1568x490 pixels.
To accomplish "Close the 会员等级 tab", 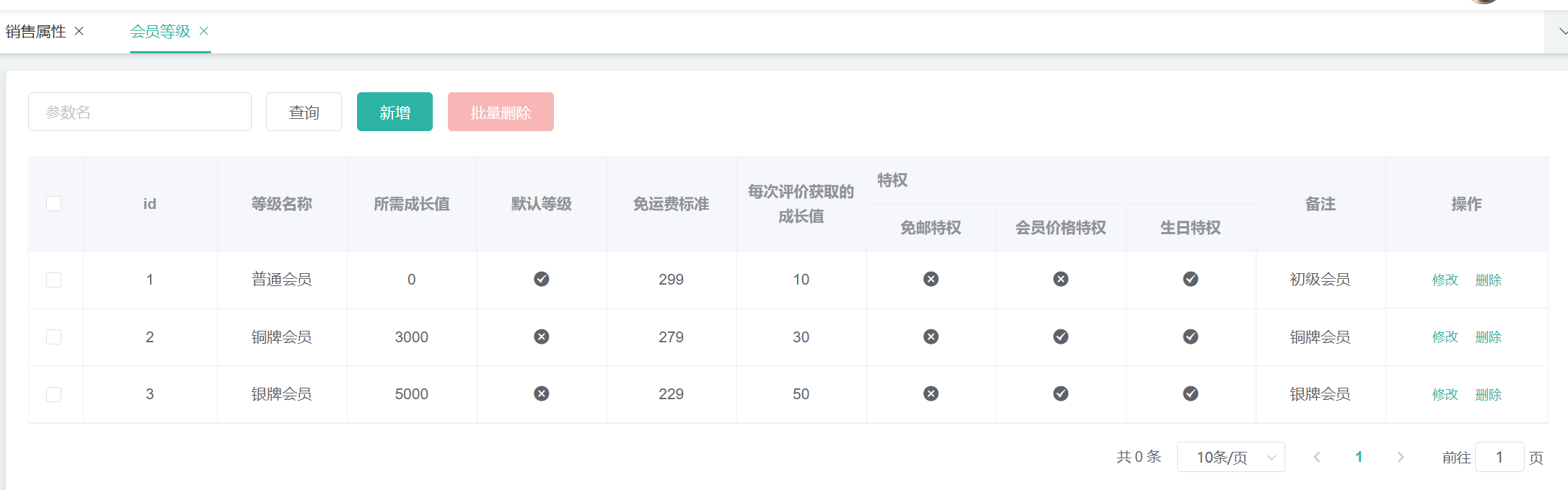I will click(x=204, y=31).
